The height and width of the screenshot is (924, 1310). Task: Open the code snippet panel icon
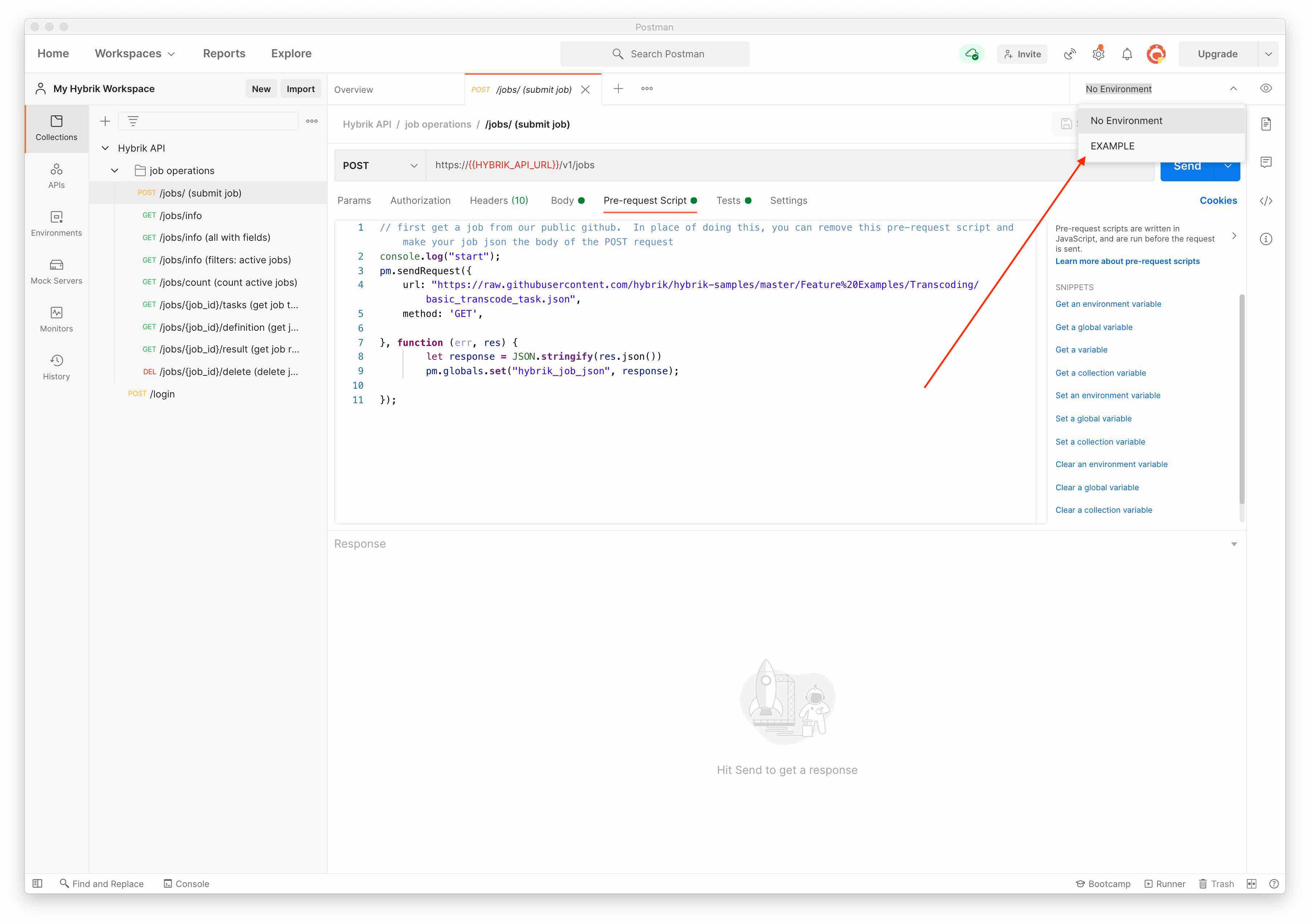[1265, 201]
